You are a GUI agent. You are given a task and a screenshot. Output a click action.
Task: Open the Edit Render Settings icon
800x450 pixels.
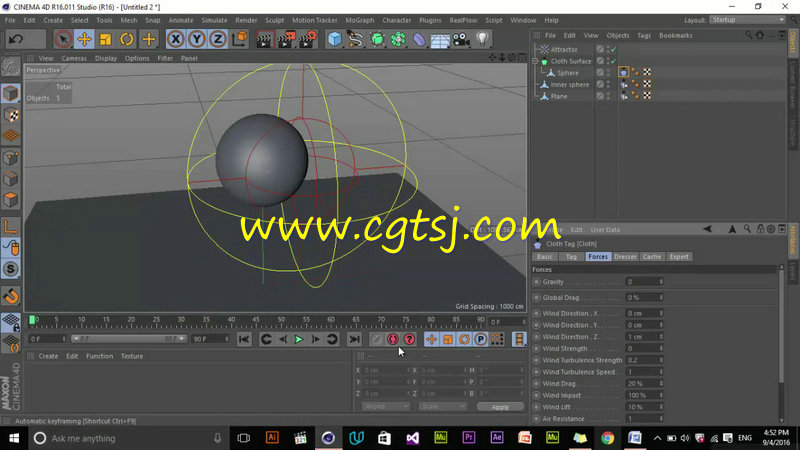pyautogui.click(x=308, y=39)
